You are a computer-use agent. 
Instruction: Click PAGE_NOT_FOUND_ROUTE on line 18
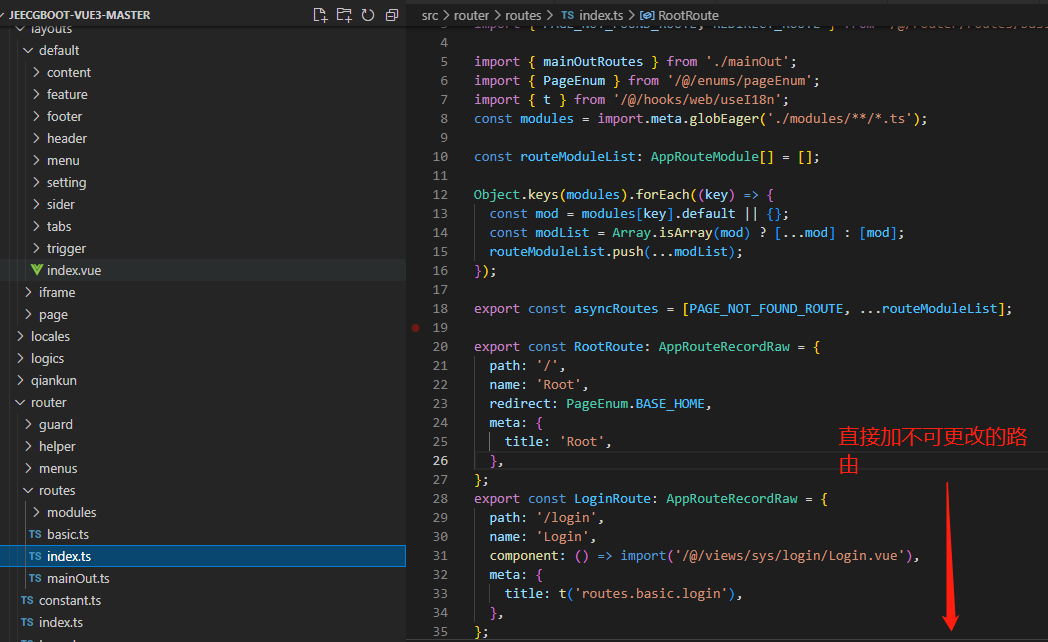(766, 309)
